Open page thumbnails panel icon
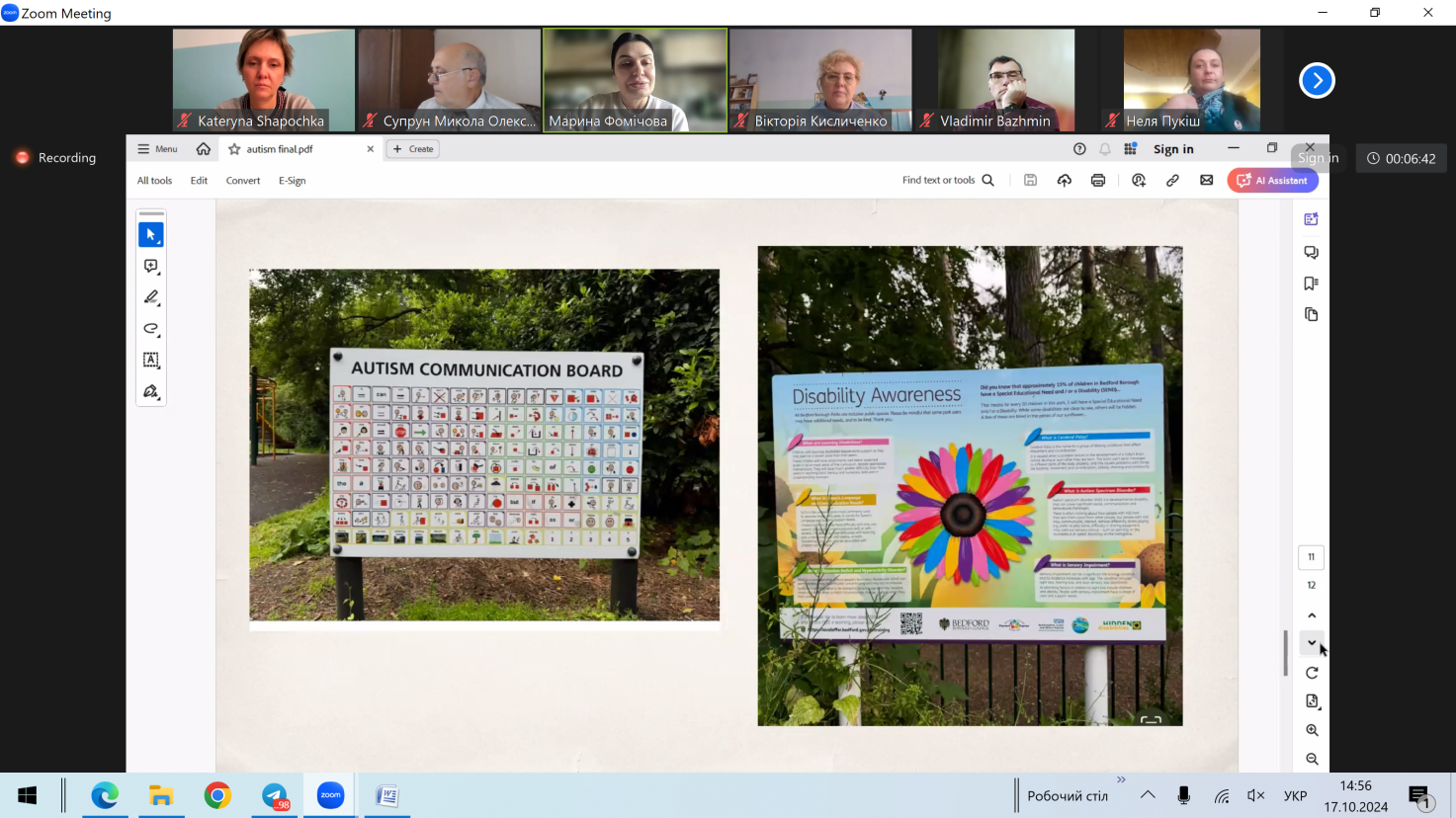 tap(1312, 315)
